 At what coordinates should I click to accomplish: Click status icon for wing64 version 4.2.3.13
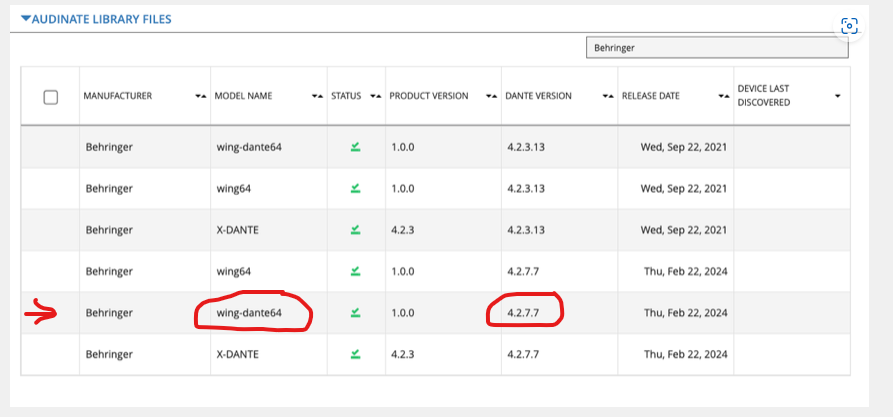click(x=355, y=188)
